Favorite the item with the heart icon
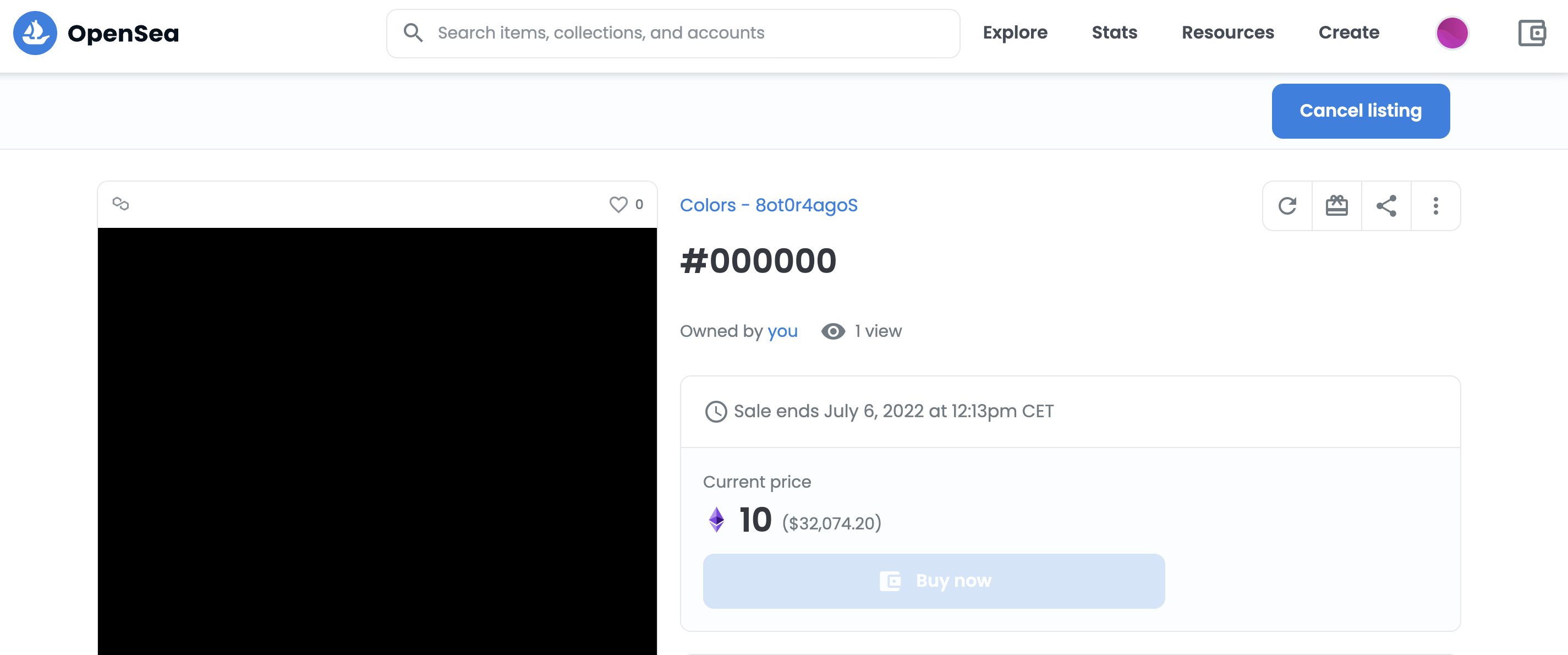 618,205
